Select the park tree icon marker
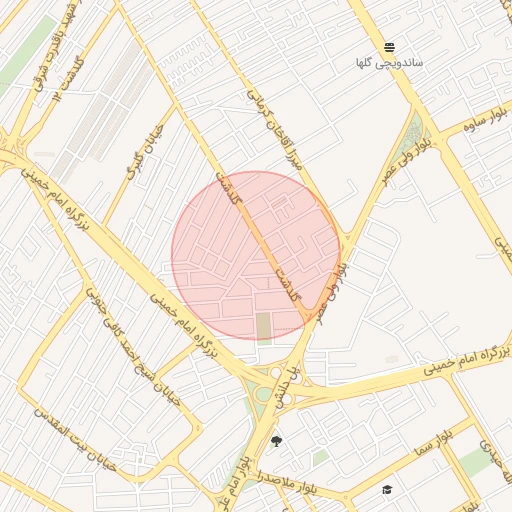The image size is (512, 512). tap(276, 441)
